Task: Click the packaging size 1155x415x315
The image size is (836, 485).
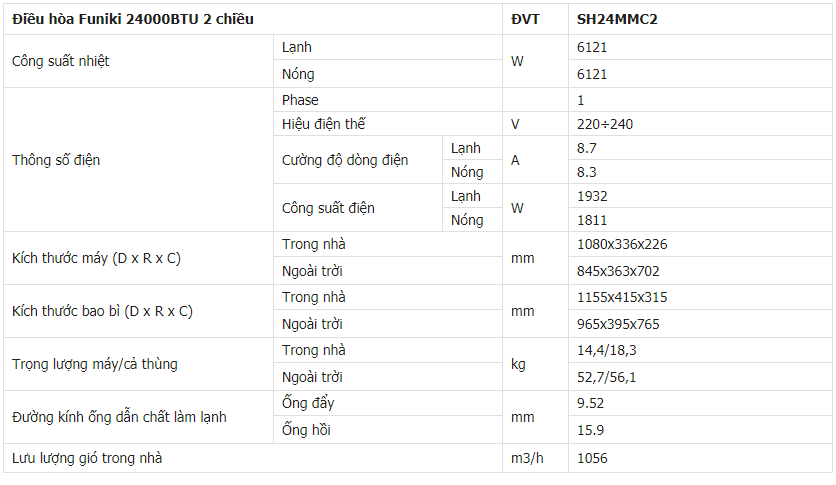Action: [622, 297]
